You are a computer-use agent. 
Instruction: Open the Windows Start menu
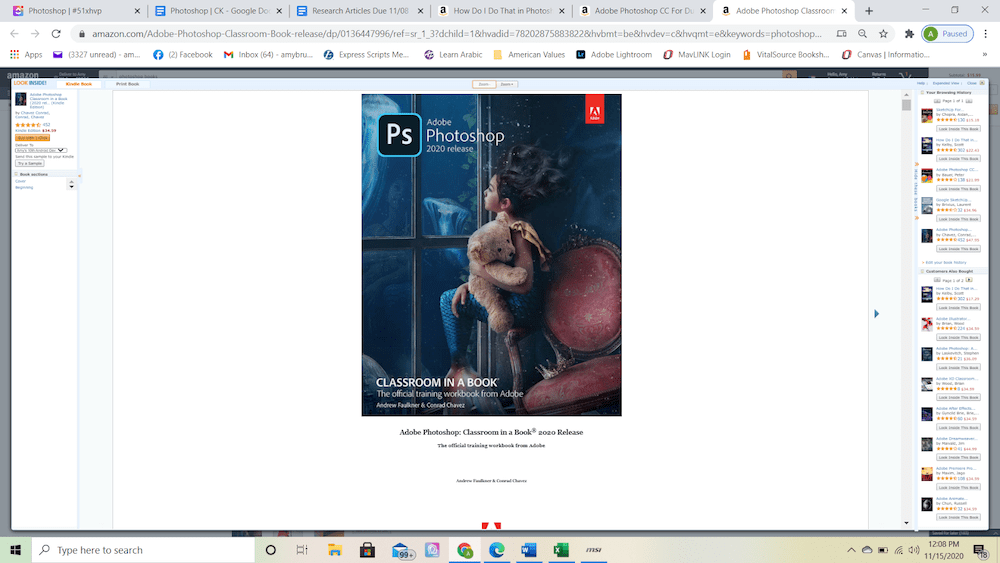click(x=15, y=550)
